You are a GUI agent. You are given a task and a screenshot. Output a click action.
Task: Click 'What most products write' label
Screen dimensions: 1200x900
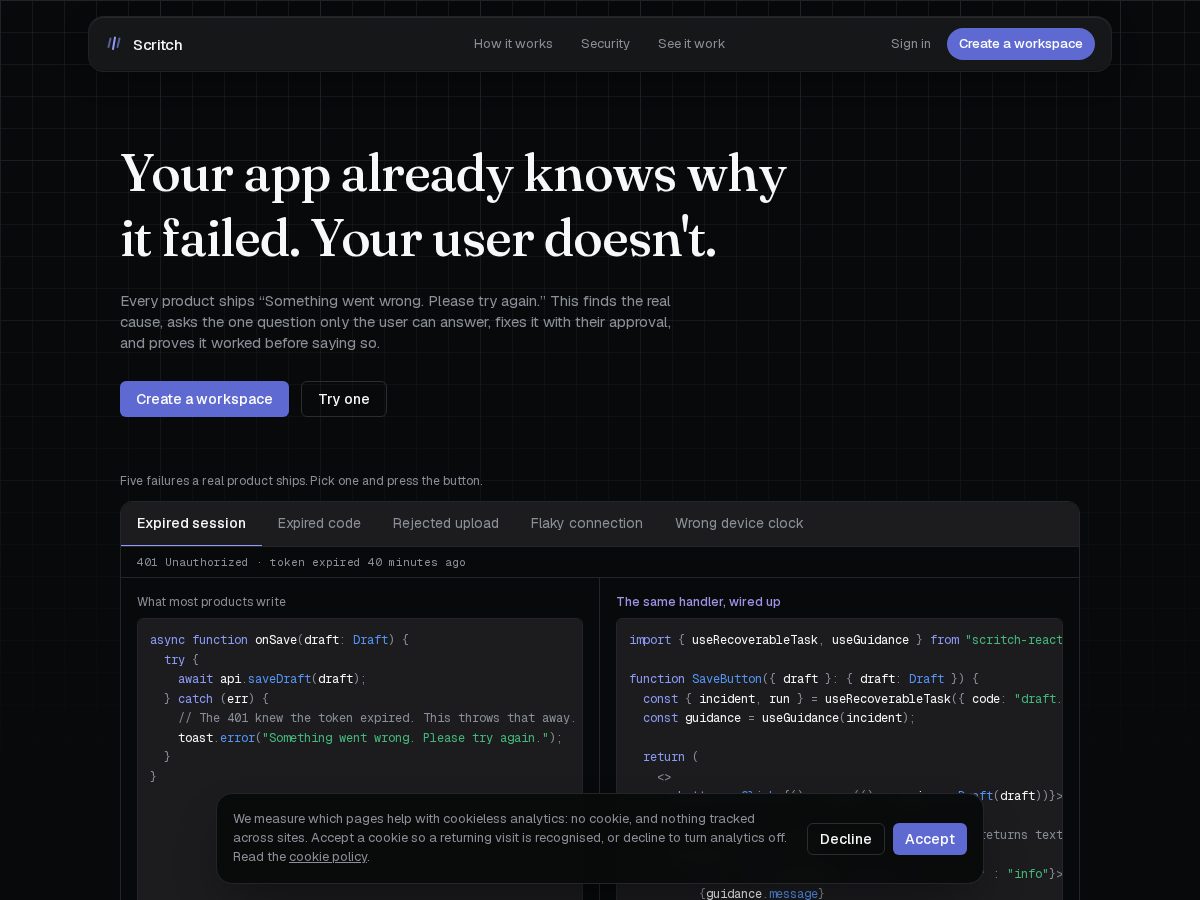[x=211, y=602]
